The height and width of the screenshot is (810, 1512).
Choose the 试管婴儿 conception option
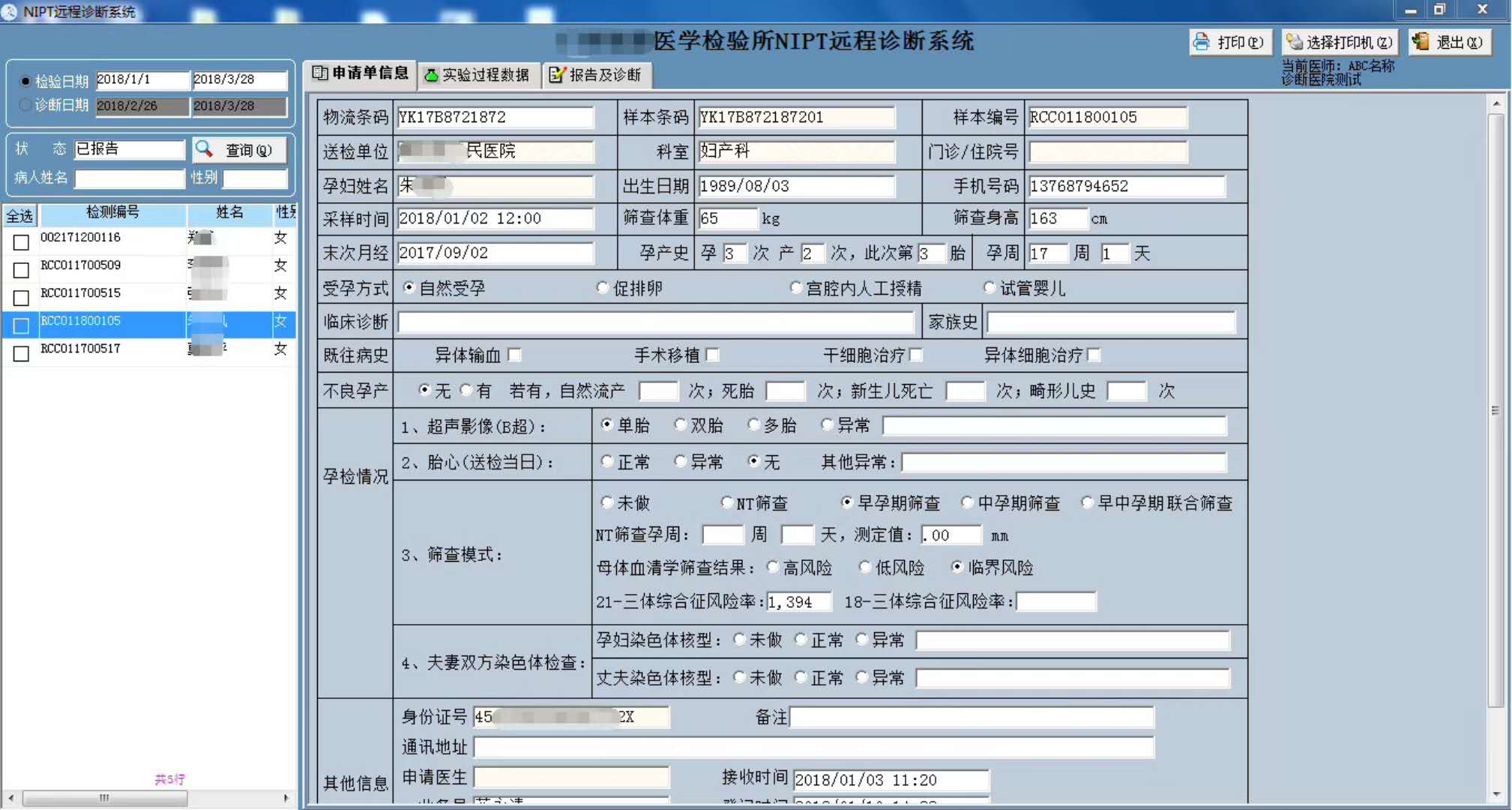[990, 288]
